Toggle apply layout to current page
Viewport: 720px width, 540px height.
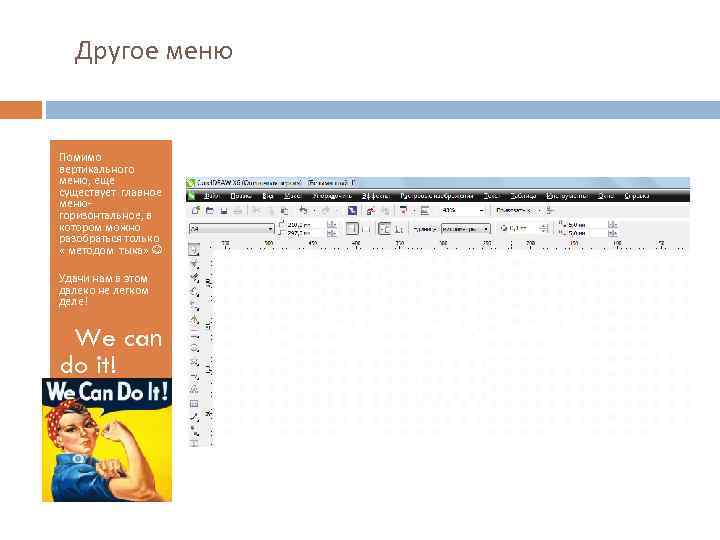click(x=399, y=229)
